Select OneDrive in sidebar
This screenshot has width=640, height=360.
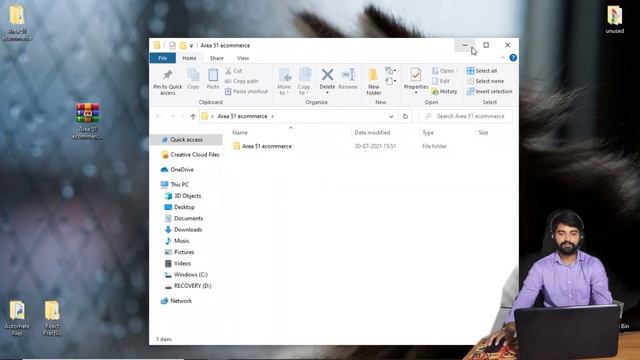point(177,169)
